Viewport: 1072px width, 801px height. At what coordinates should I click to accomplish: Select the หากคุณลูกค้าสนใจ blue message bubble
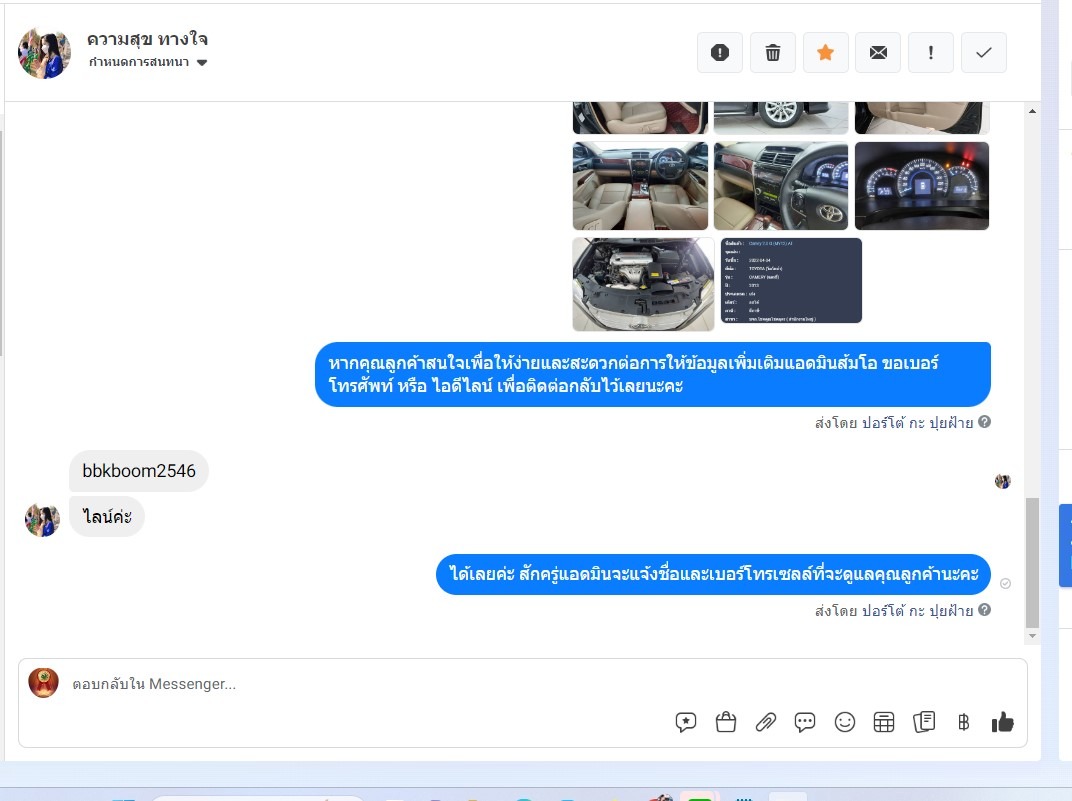pos(653,374)
